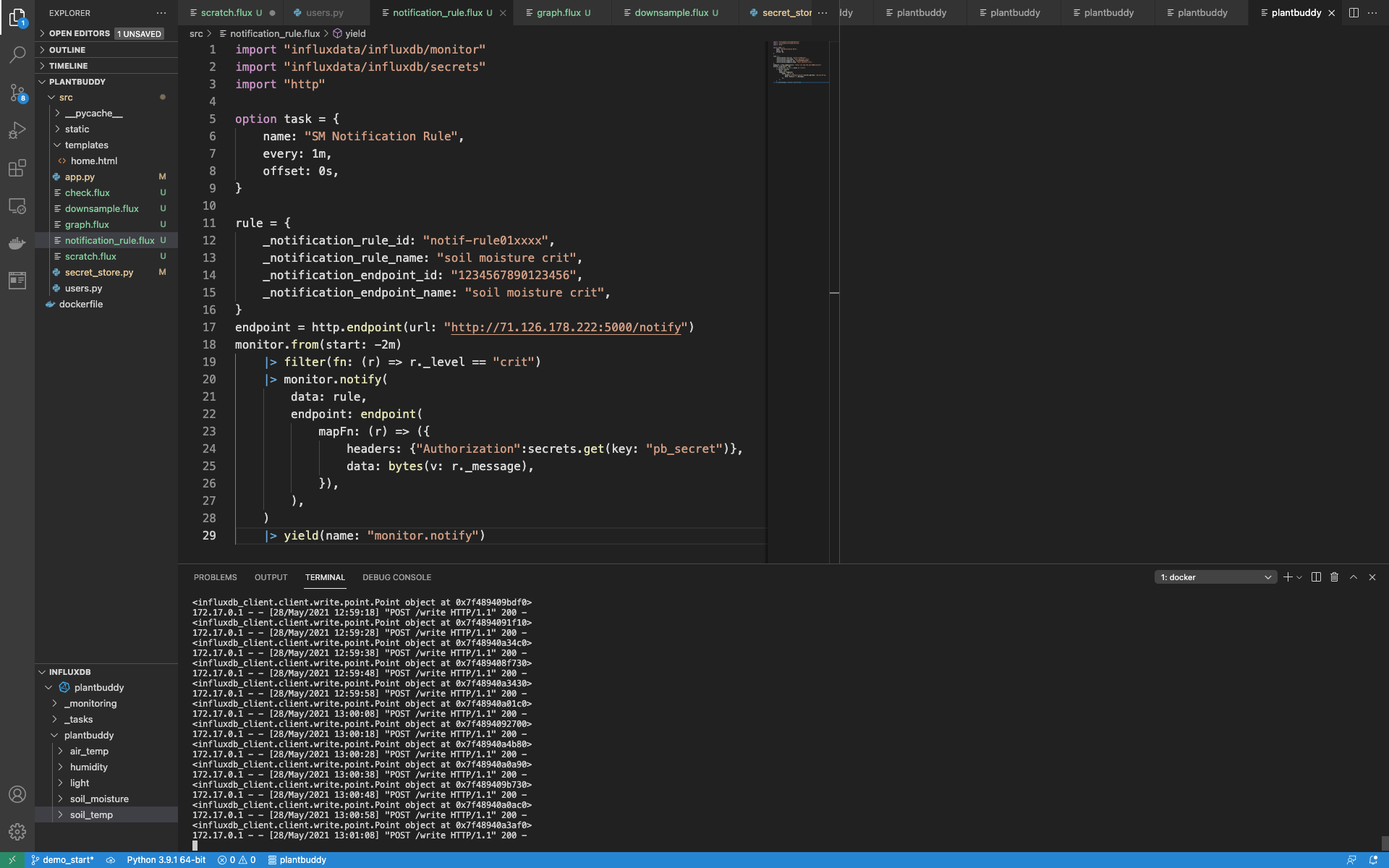Scroll the terminal output scrollbar
Screen dimensions: 1389x868
point(1382,838)
